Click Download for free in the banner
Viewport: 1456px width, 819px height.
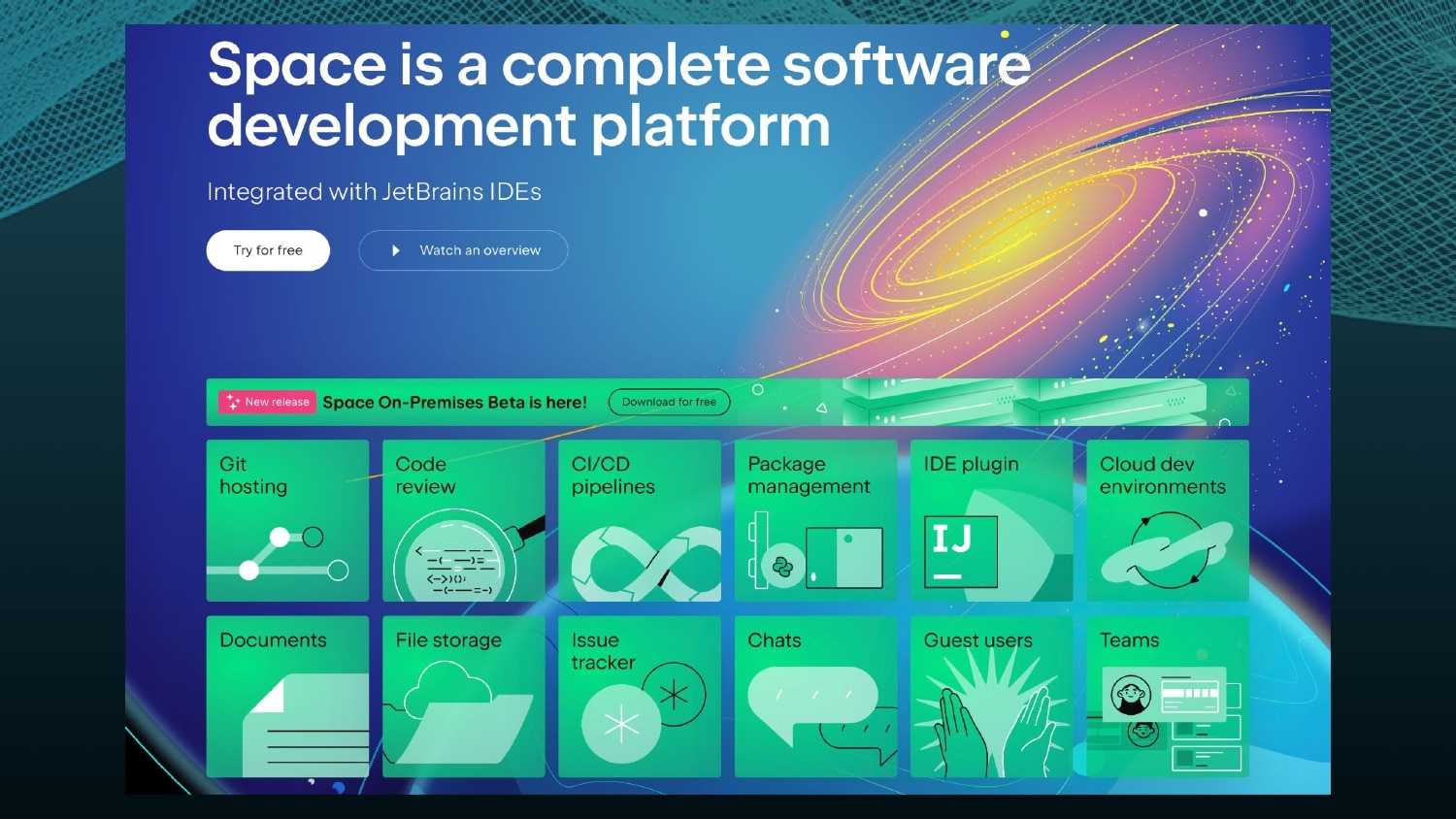[x=669, y=402]
